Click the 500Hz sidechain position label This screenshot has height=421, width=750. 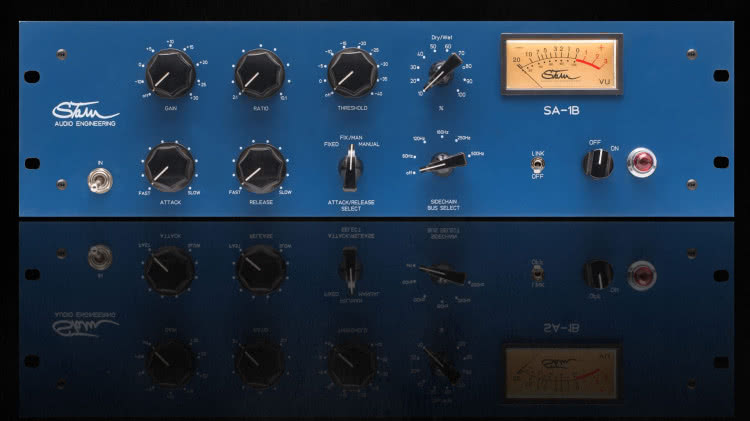(x=477, y=154)
